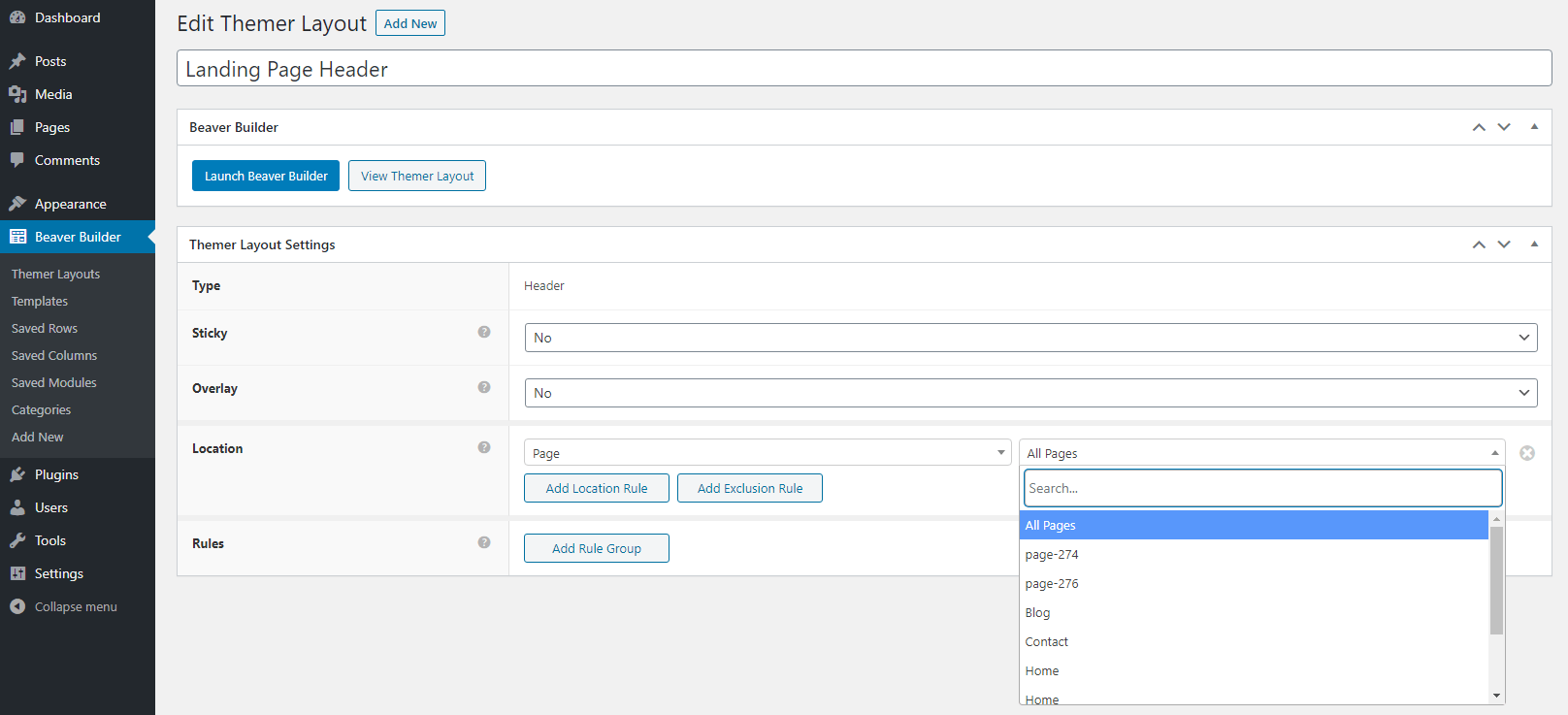1568x715 pixels.
Task: Open Saved Modules submenu link
Action: point(54,383)
